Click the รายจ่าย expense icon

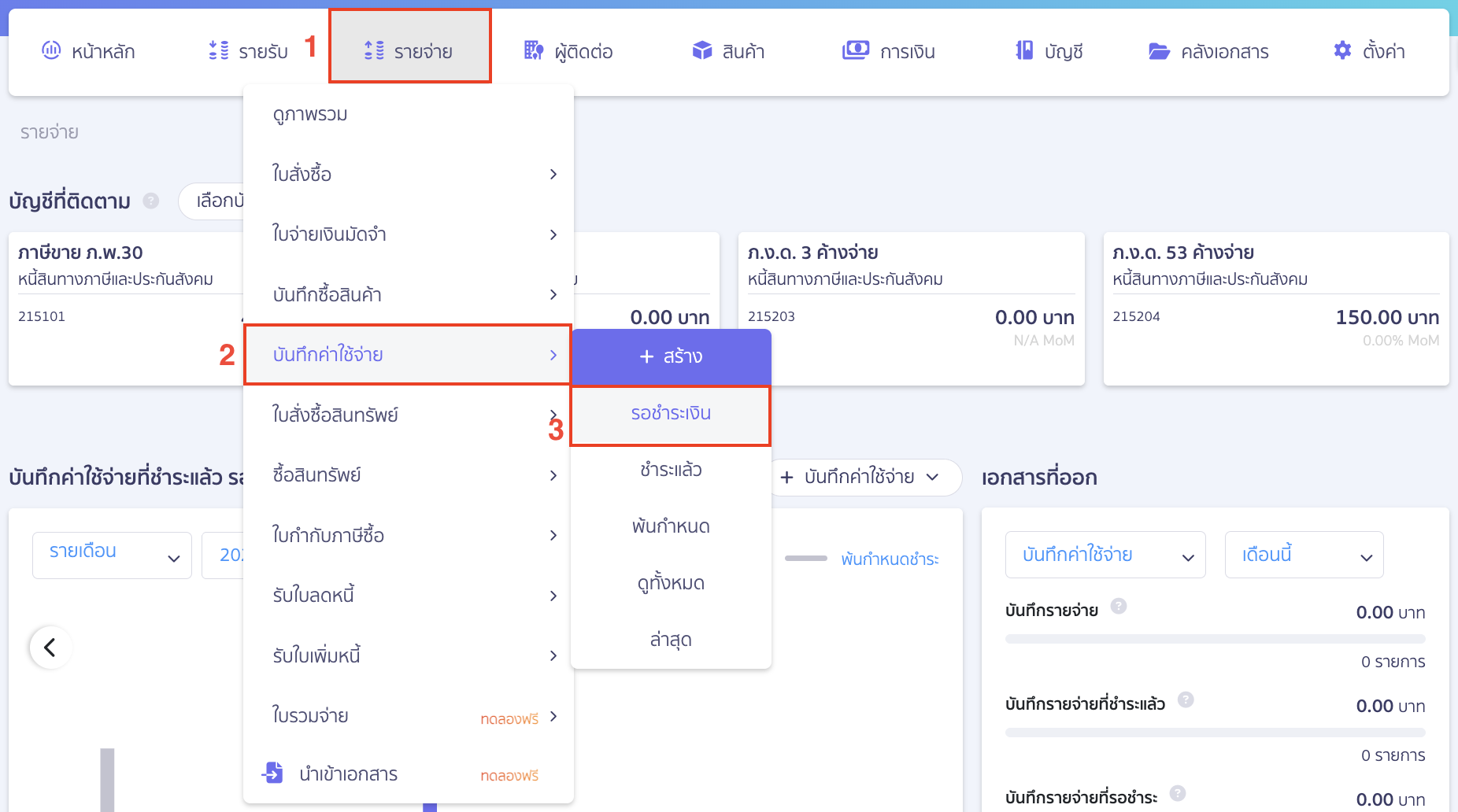tap(374, 50)
